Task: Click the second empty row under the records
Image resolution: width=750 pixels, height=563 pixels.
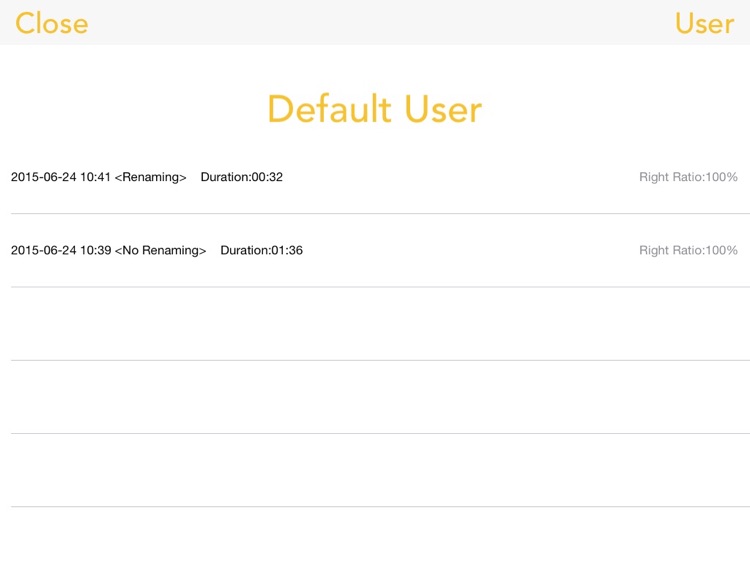Action: (x=375, y=397)
